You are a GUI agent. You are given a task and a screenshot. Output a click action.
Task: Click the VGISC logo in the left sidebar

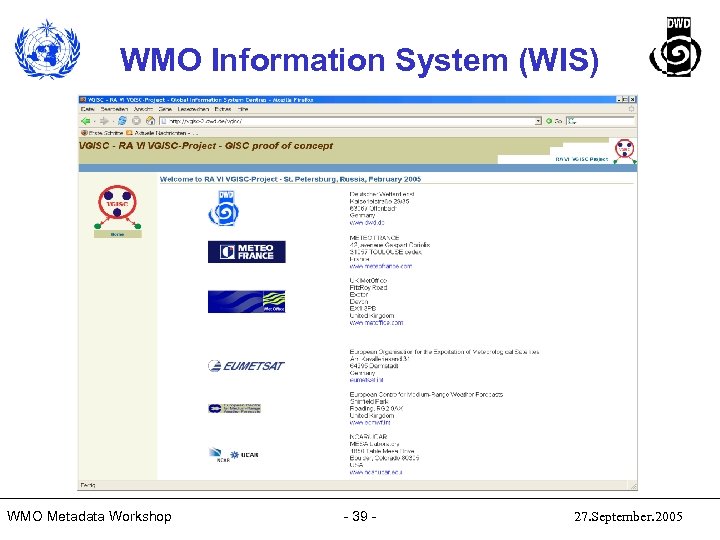click(118, 207)
